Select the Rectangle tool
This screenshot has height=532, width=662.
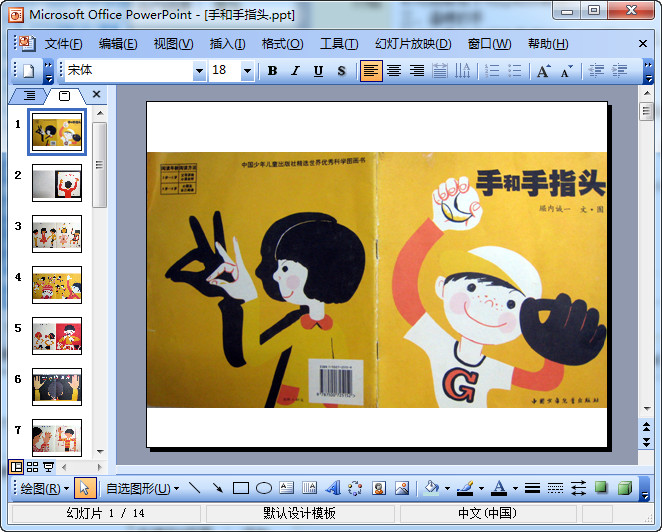click(241, 489)
